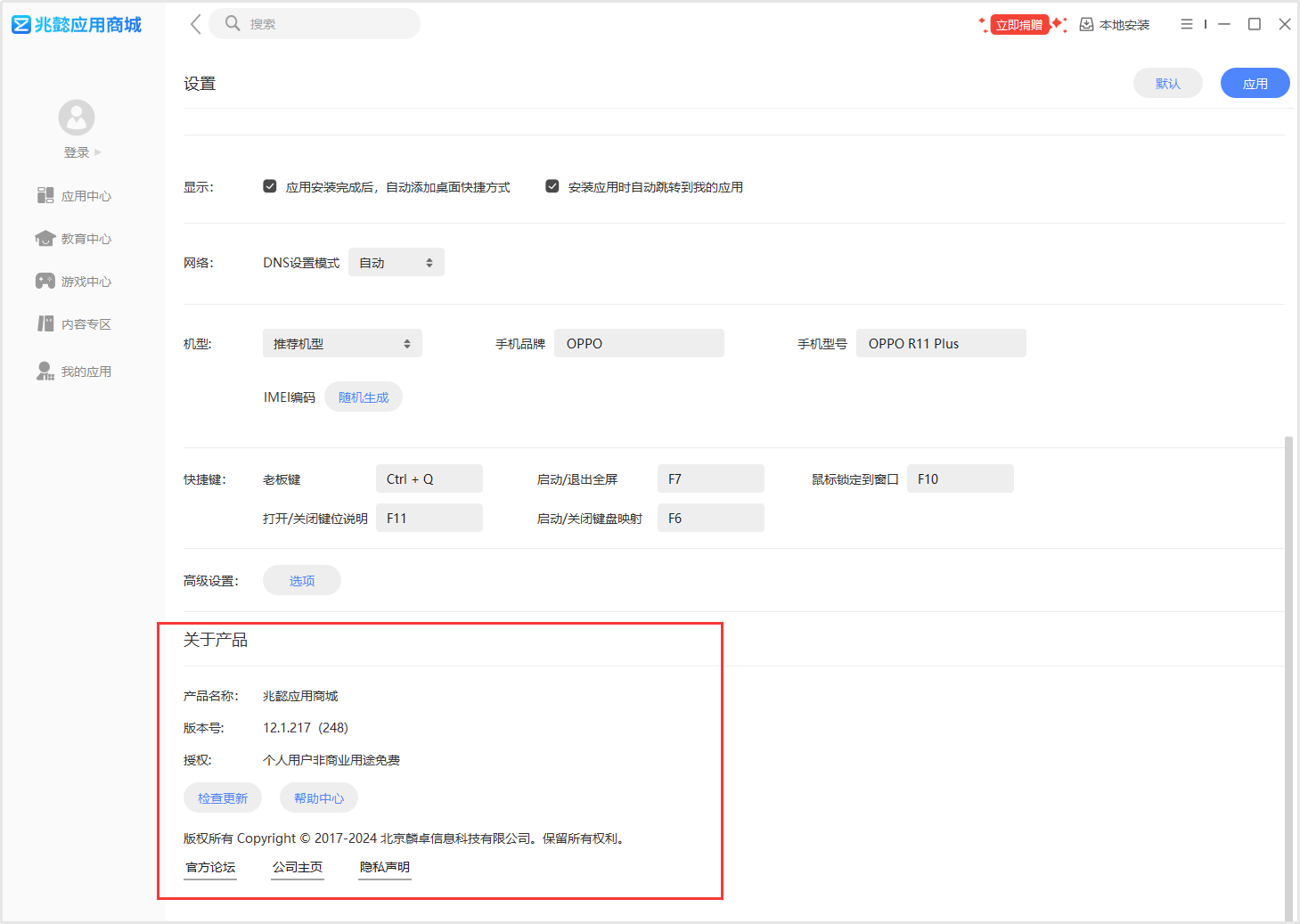Click the login avatar icon
Screen dimensions: 1300x924
point(76,117)
